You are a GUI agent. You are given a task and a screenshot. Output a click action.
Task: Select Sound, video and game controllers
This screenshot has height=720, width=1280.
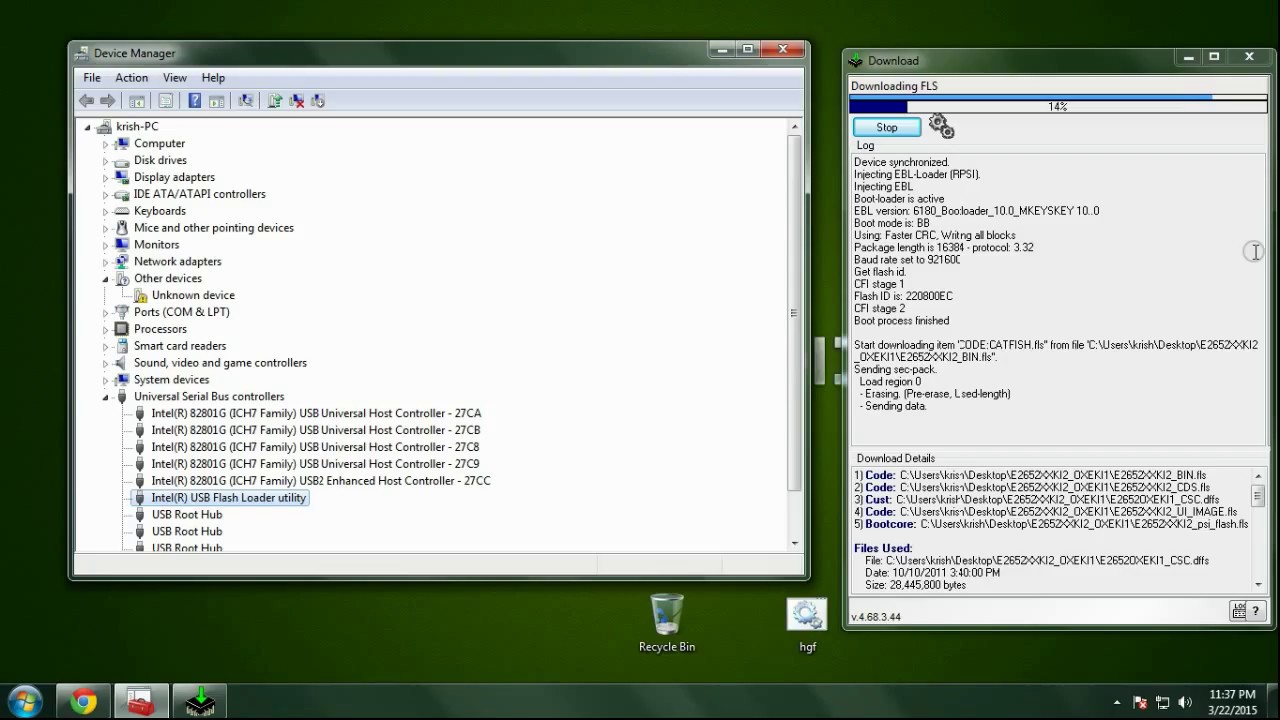click(x=220, y=363)
